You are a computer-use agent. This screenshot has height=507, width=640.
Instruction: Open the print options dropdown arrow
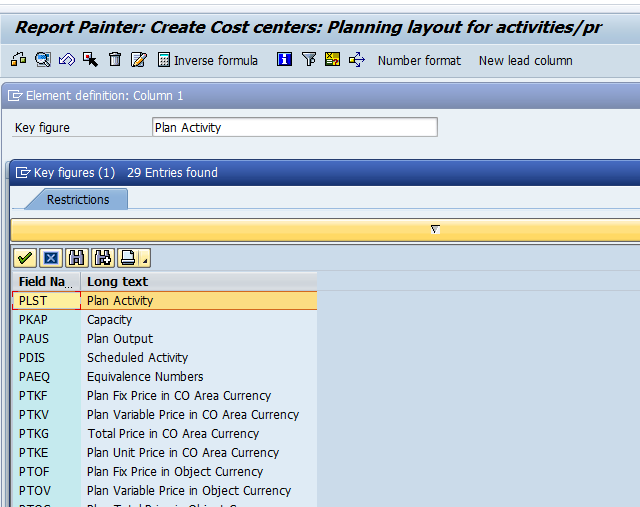point(146,261)
